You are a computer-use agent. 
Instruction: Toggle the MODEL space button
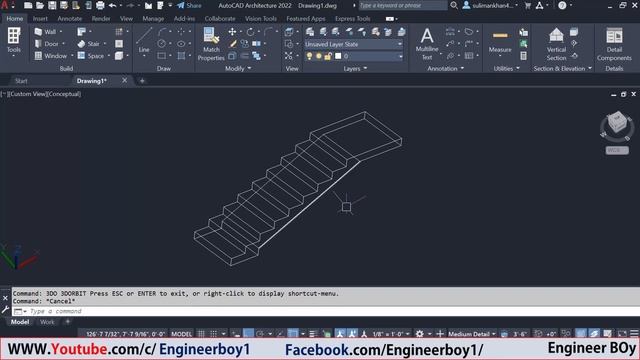tap(182, 334)
